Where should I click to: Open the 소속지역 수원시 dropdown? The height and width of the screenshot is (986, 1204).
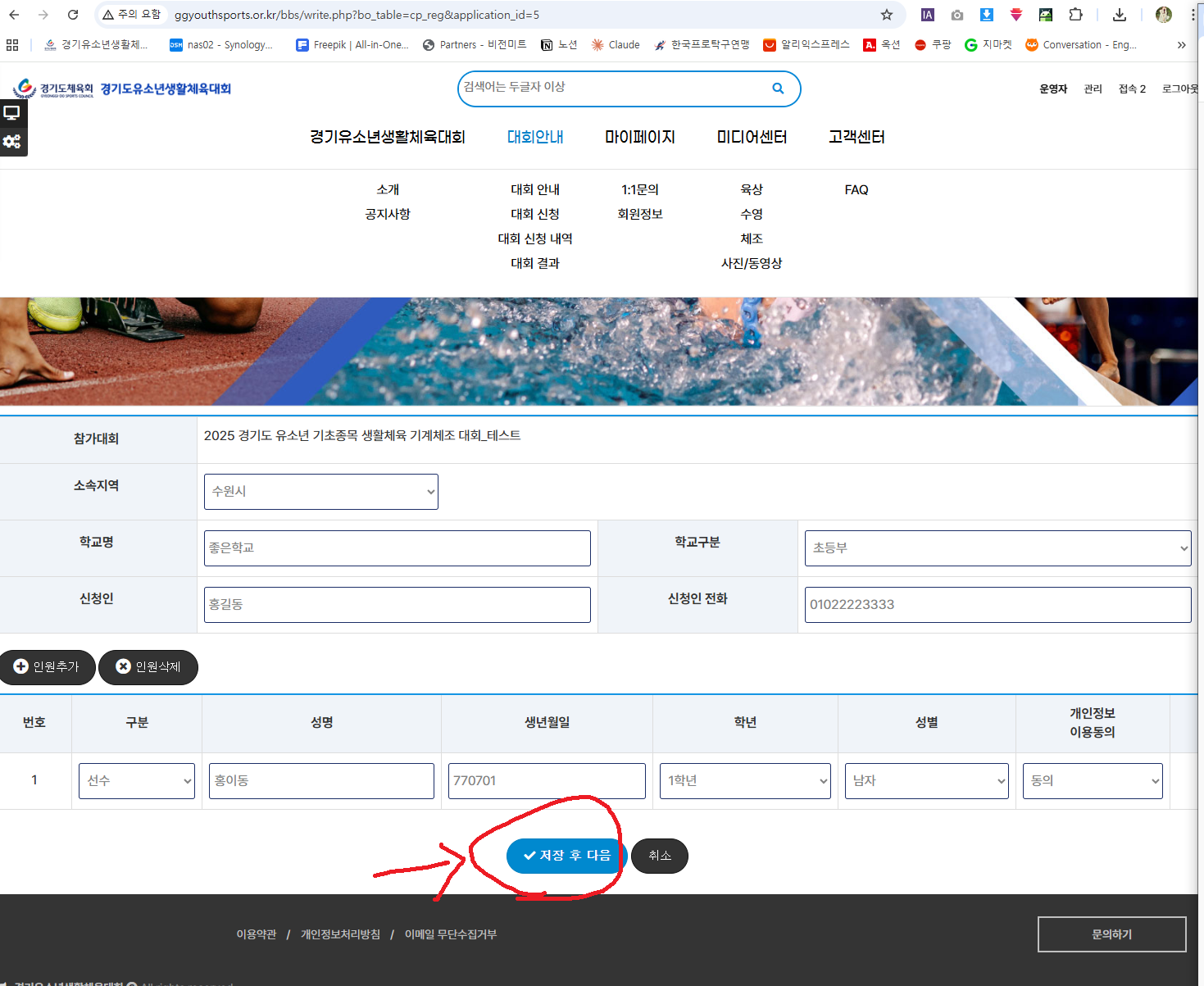pyautogui.click(x=320, y=492)
